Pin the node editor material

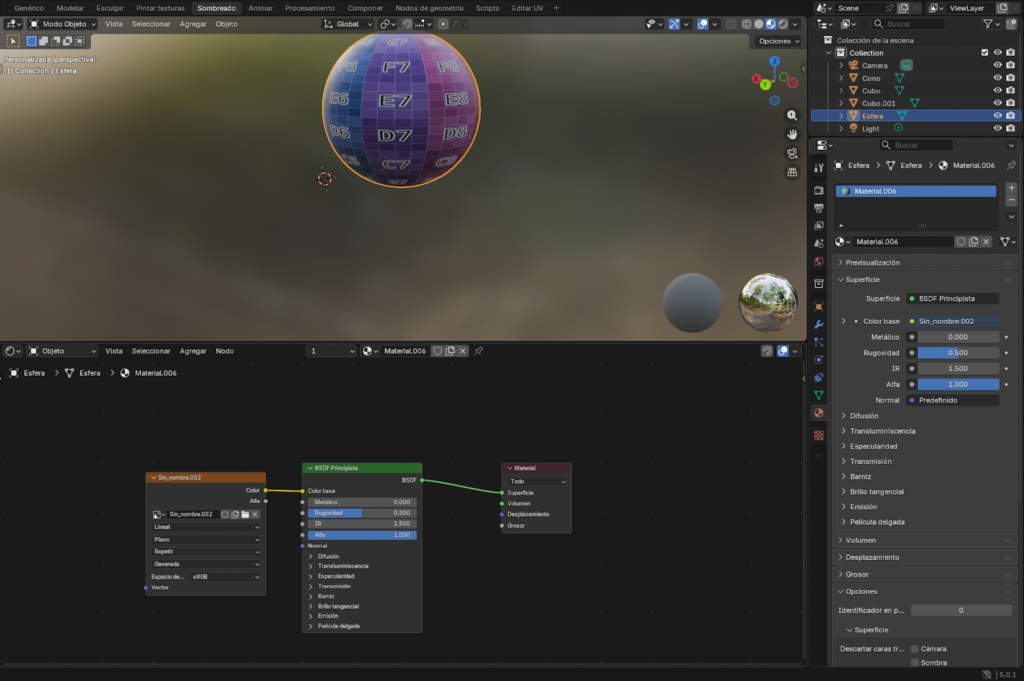(479, 351)
